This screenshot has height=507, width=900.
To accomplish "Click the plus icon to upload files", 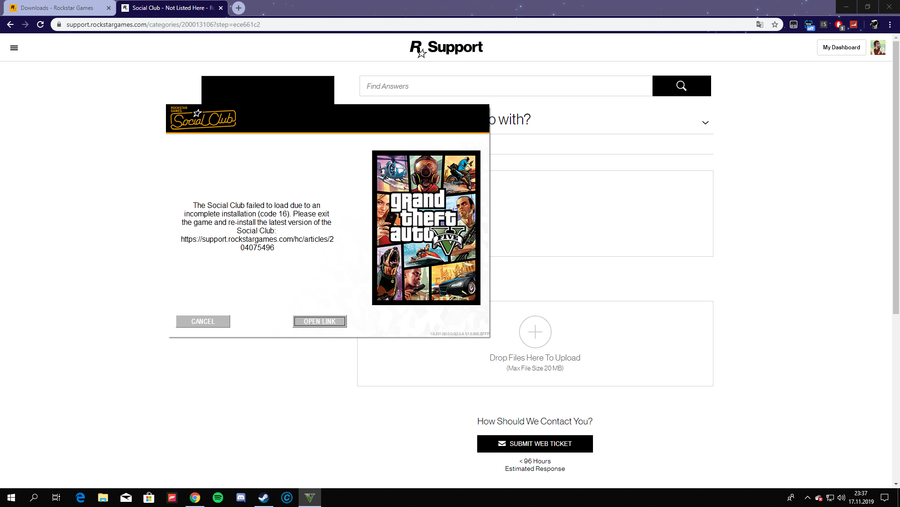I will (x=535, y=332).
